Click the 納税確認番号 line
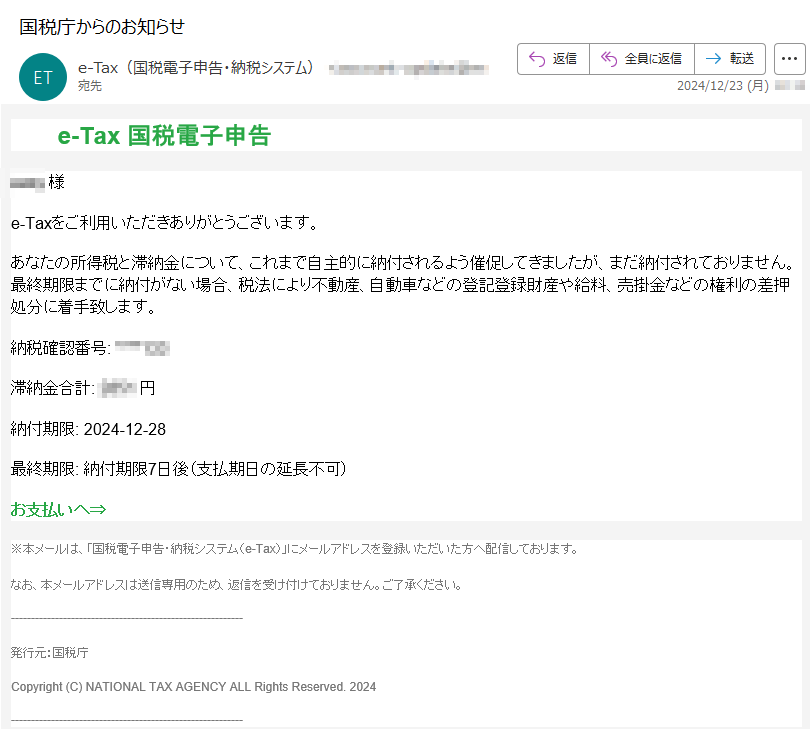Screen dimensions: 810x729 click(90, 348)
